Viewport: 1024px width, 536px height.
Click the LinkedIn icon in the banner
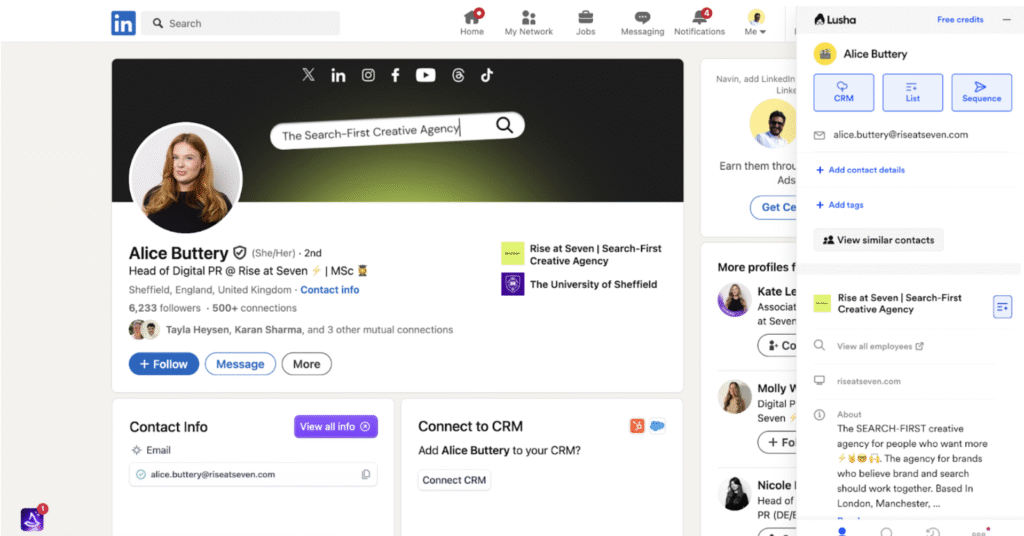coord(338,75)
